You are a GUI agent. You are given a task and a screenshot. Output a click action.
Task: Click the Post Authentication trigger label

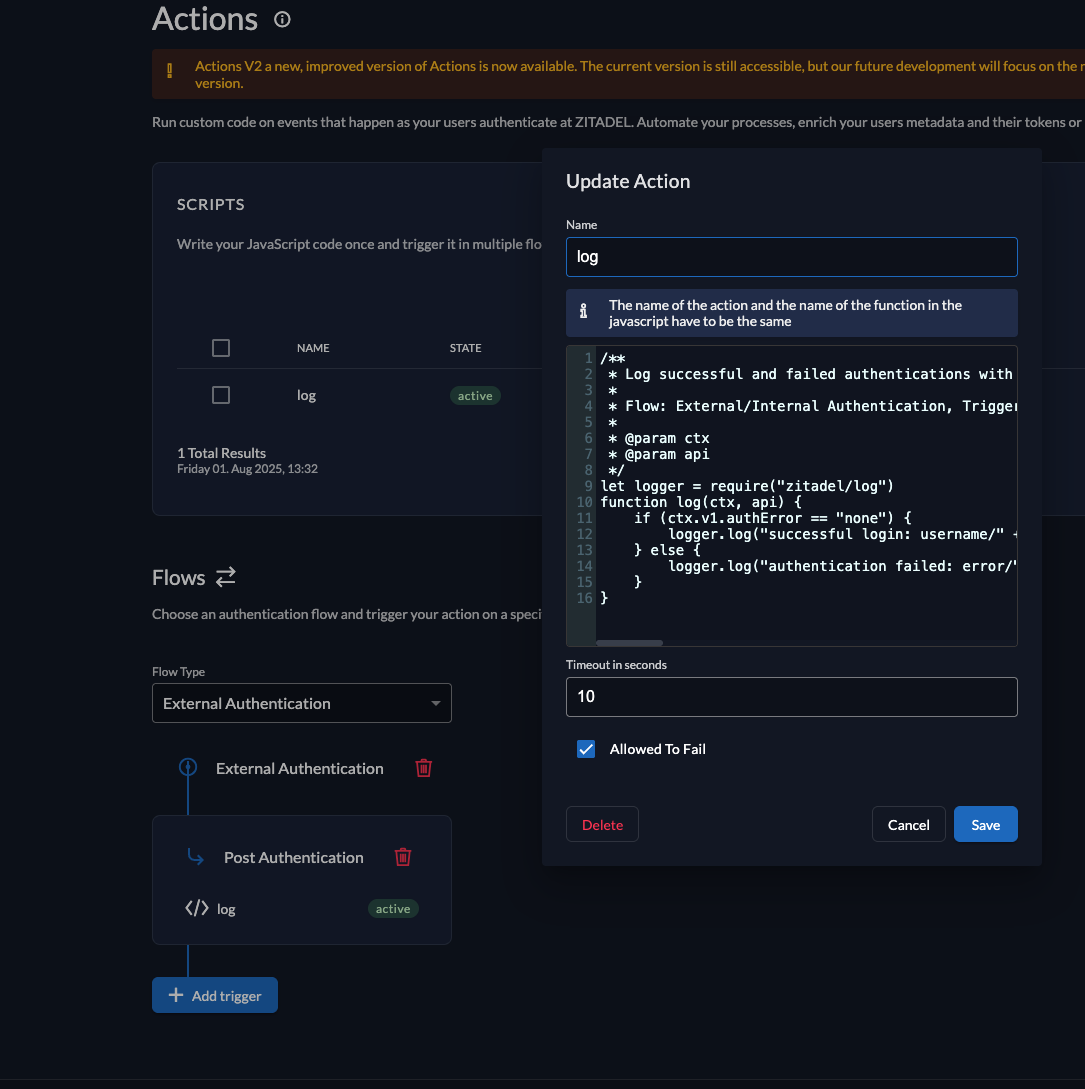click(293, 857)
